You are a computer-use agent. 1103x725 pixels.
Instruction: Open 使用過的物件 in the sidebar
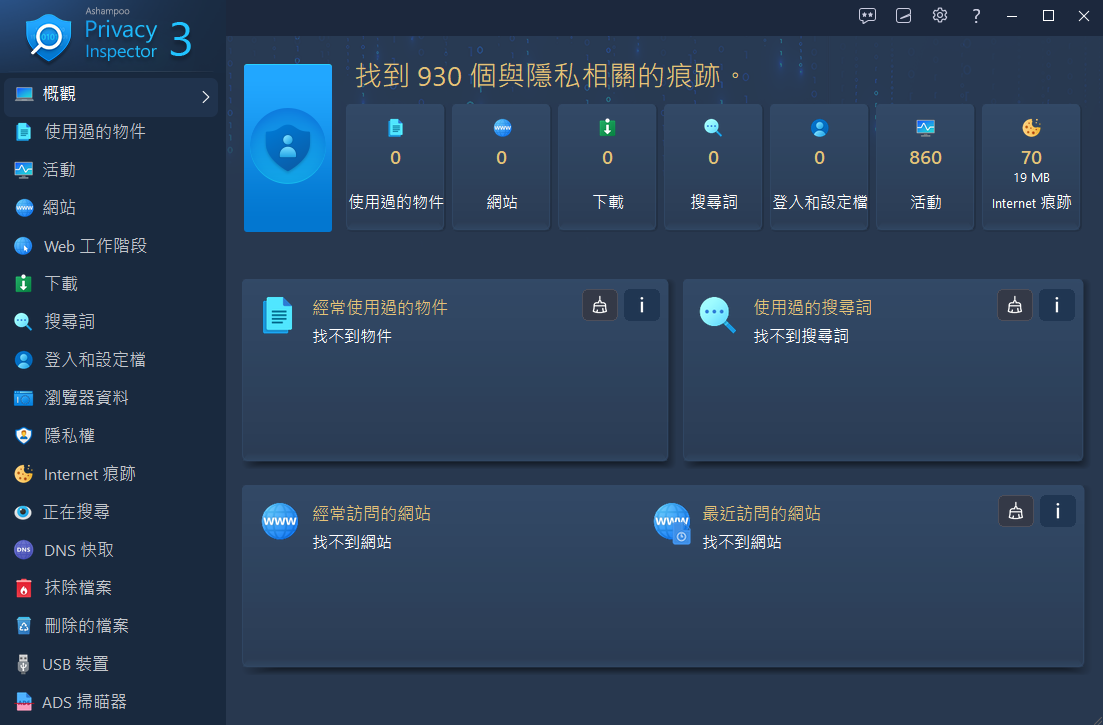tap(95, 132)
